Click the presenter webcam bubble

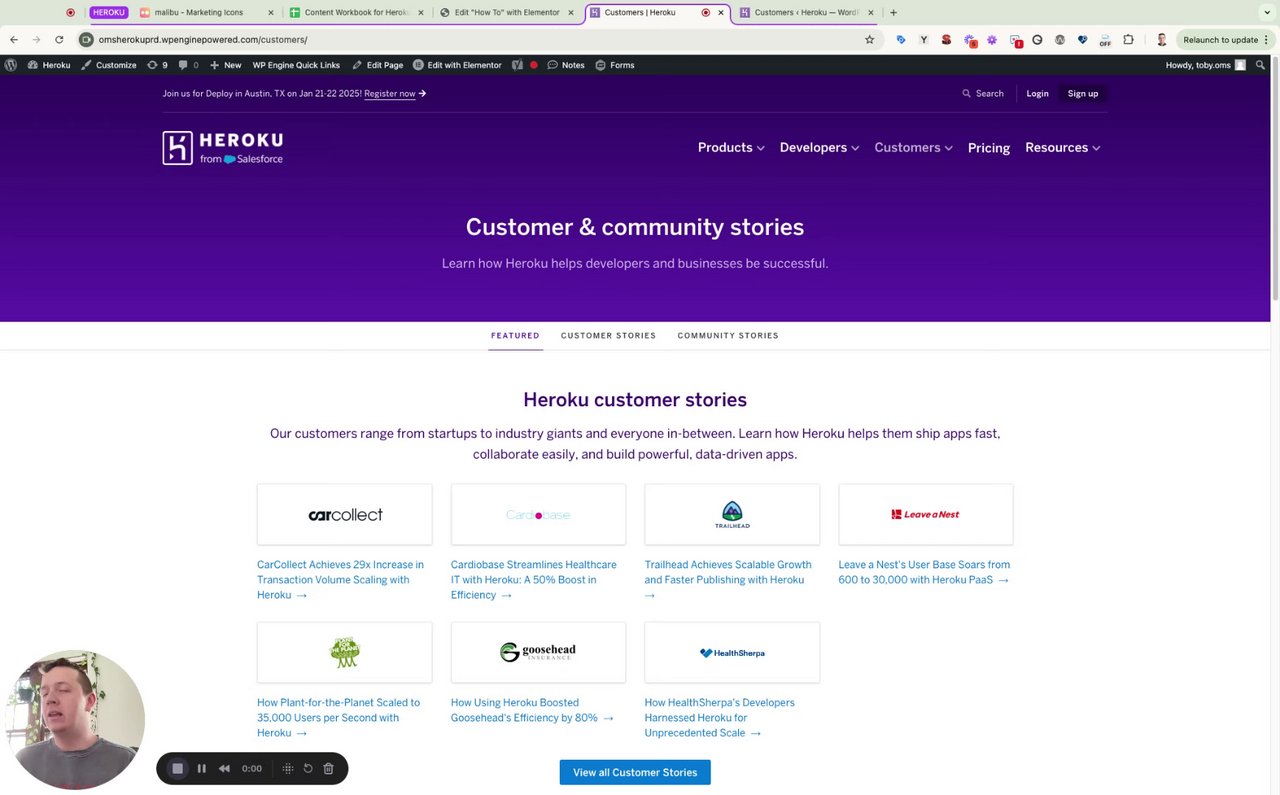click(76, 720)
